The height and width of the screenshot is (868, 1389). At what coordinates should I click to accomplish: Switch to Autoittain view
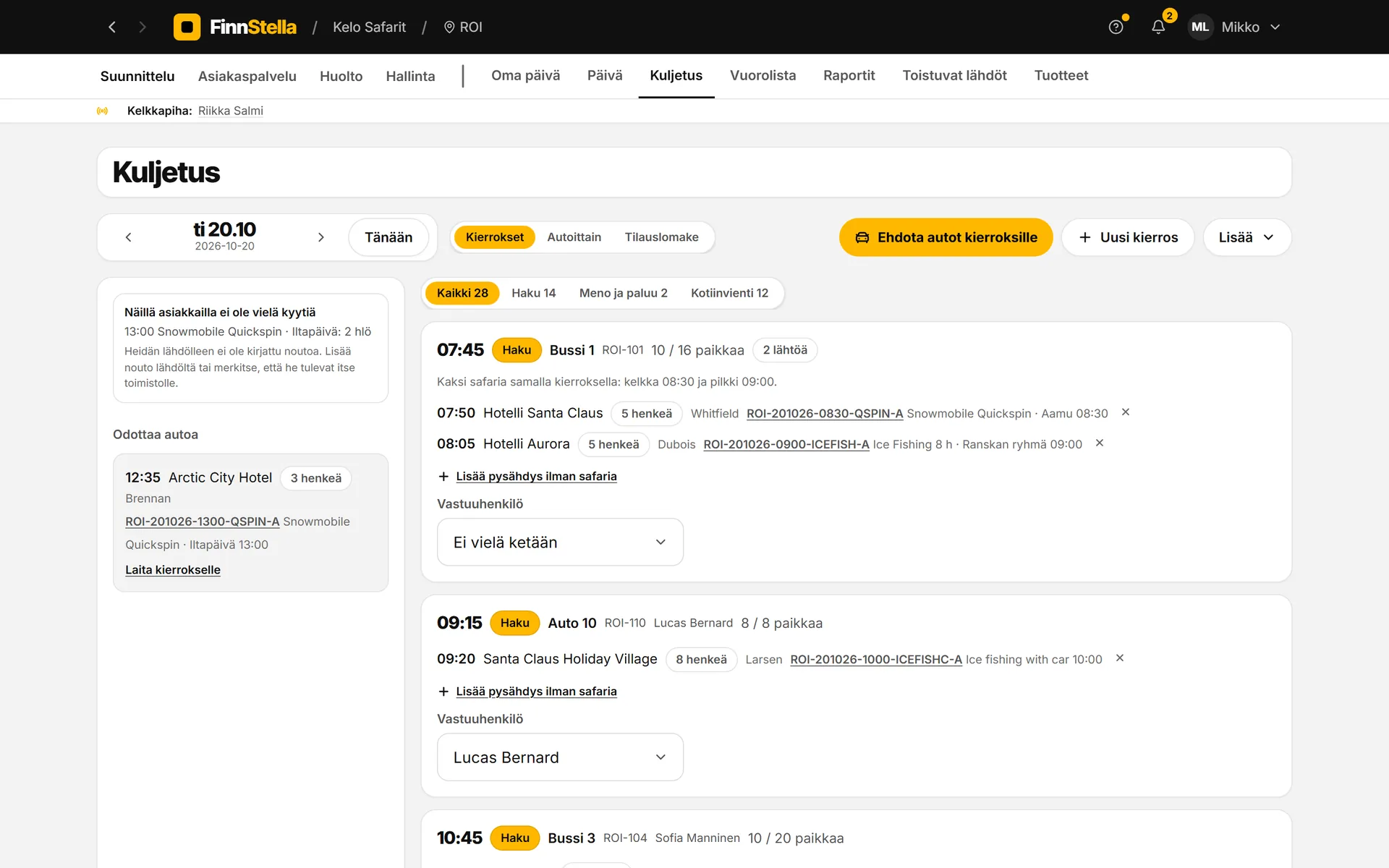(574, 237)
